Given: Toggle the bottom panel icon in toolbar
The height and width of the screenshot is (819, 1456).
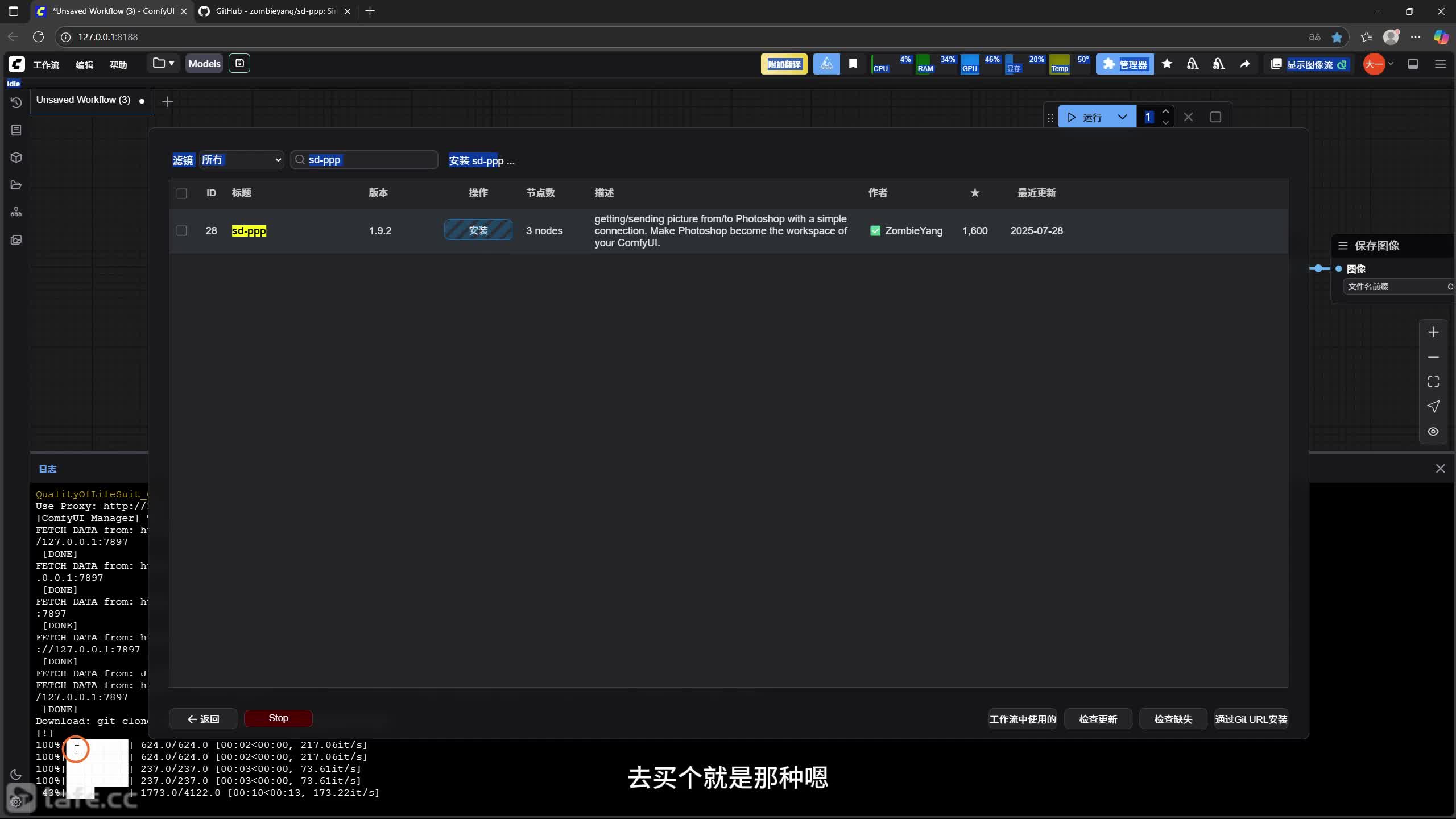Looking at the screenshot, I should (x=1413, y=64).
